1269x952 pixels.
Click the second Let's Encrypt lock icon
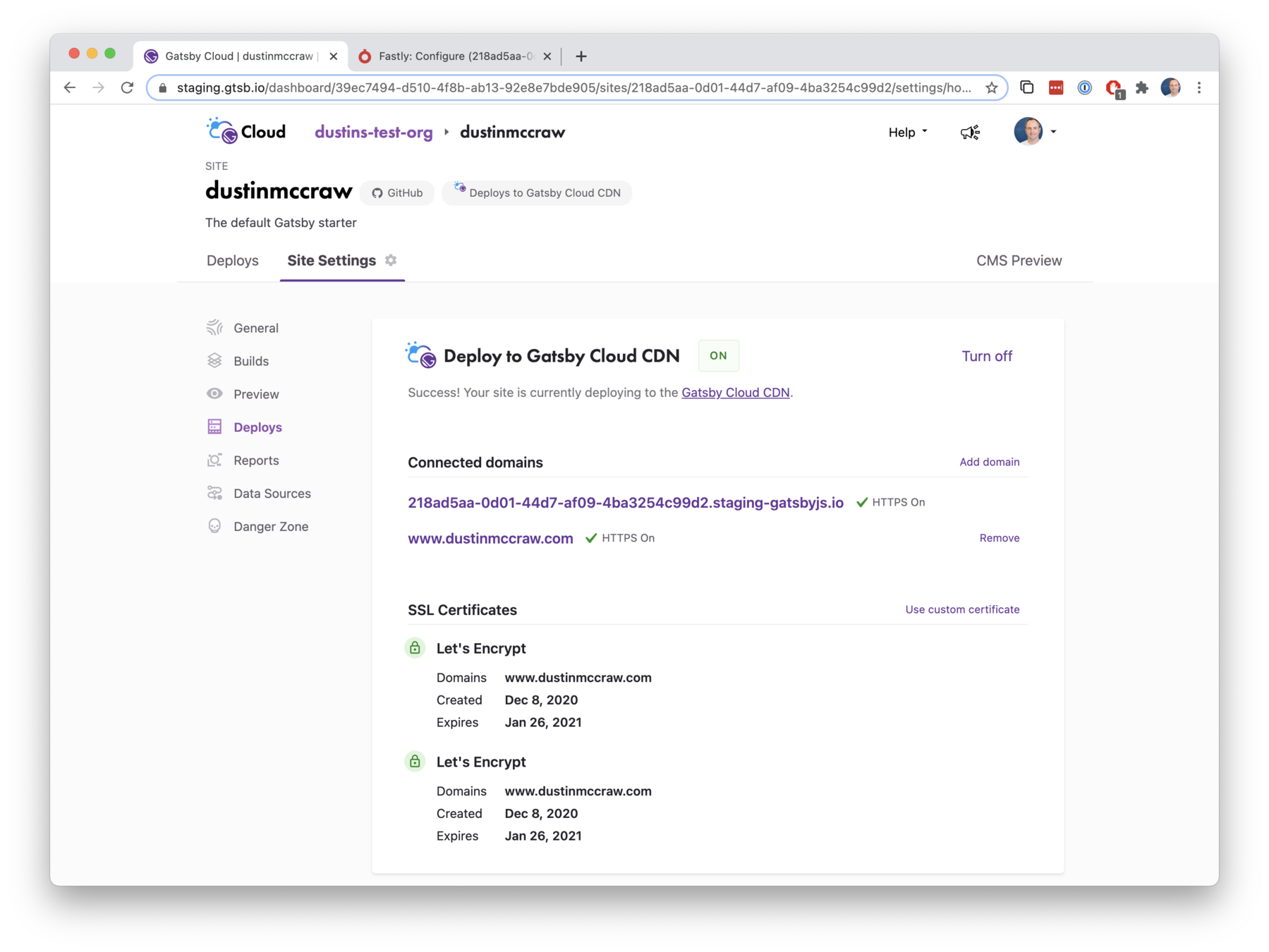click(415, 761)
